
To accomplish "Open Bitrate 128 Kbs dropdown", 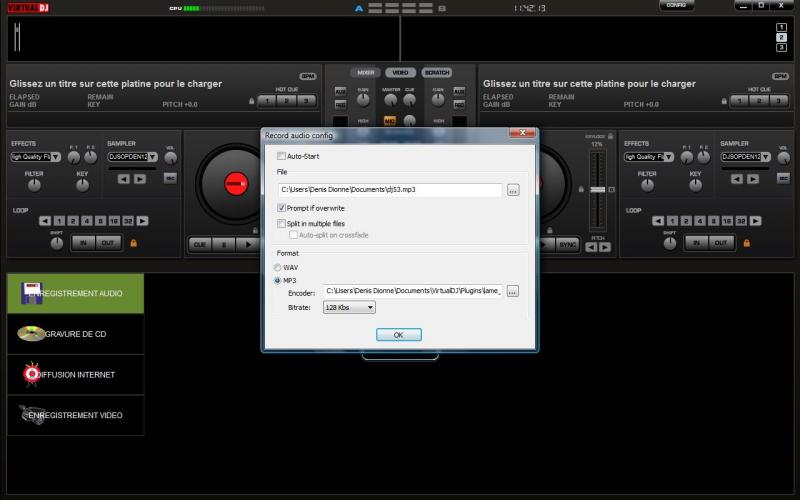I will coord(349,308).
